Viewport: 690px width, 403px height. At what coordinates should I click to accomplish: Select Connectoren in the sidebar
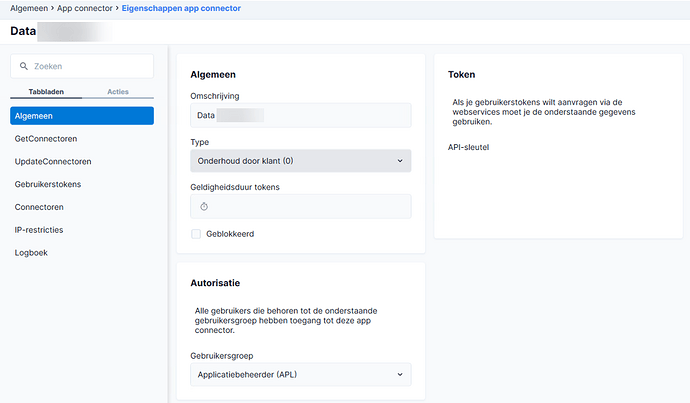point(40,207)
